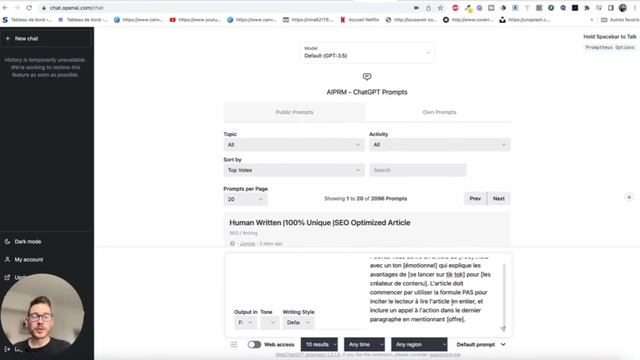
Task: Click inside the French prompt textarea
Action: [x=431, y=292]
